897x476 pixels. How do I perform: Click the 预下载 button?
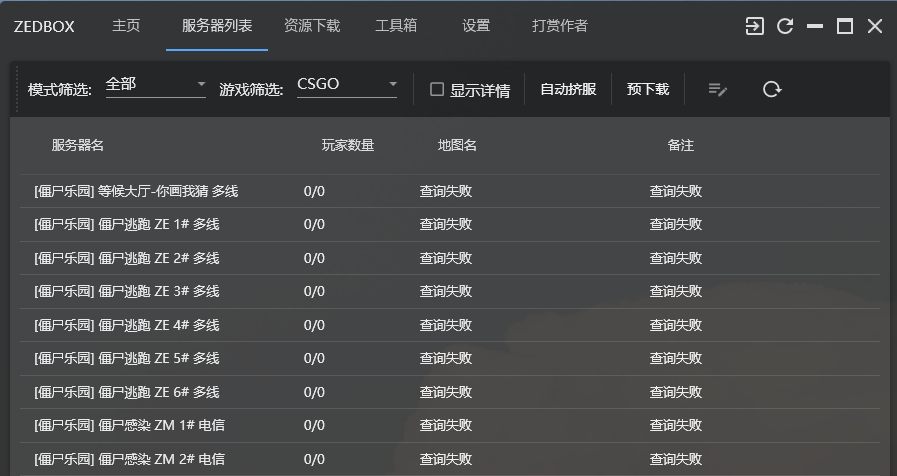[648, 89]
